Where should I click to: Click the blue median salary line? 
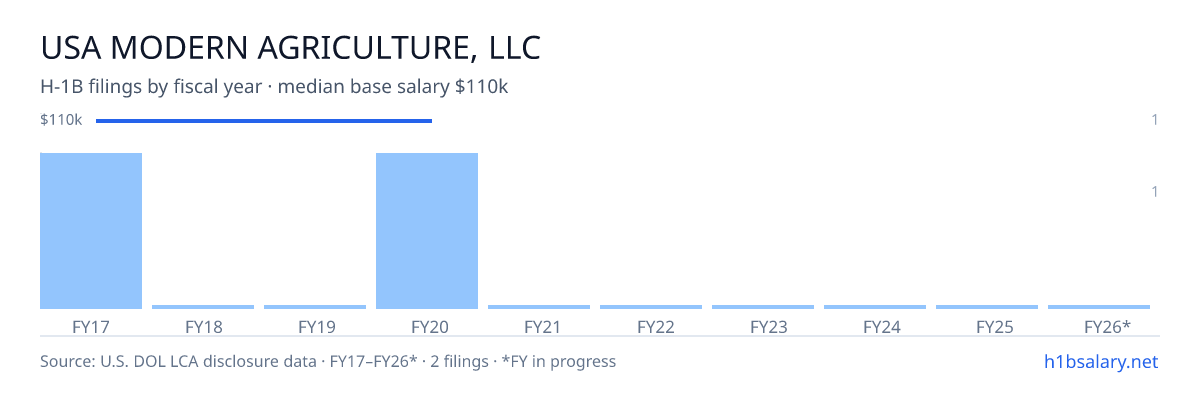pyautogui.click(x=264, y=121)
